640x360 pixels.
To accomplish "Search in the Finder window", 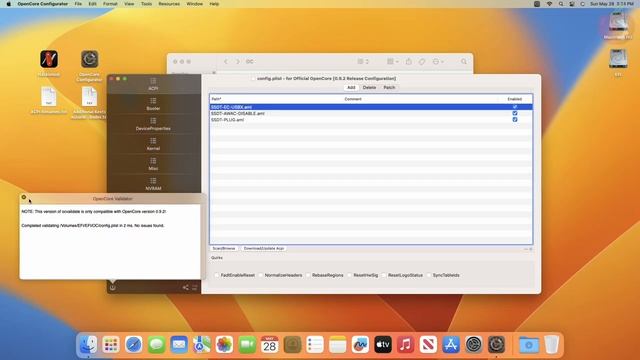I will [x=464, y=62].
